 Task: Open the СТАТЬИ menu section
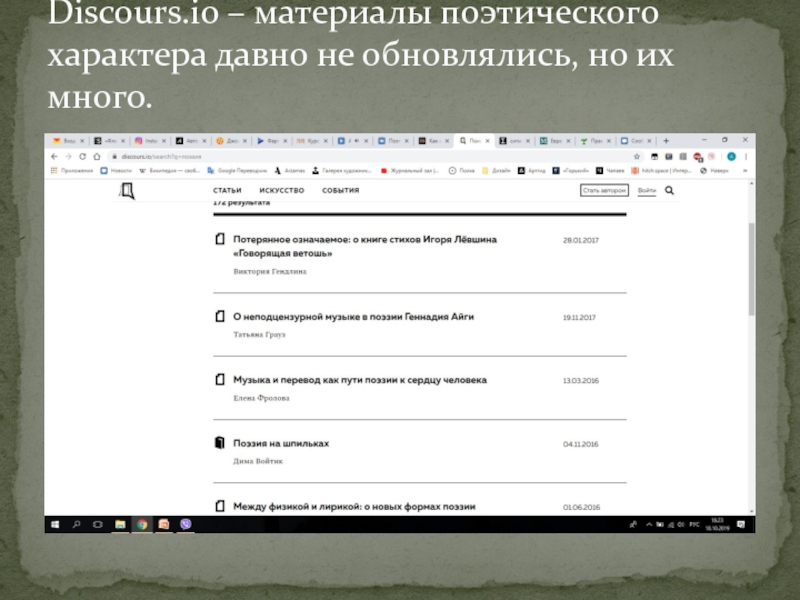(227, 190)
